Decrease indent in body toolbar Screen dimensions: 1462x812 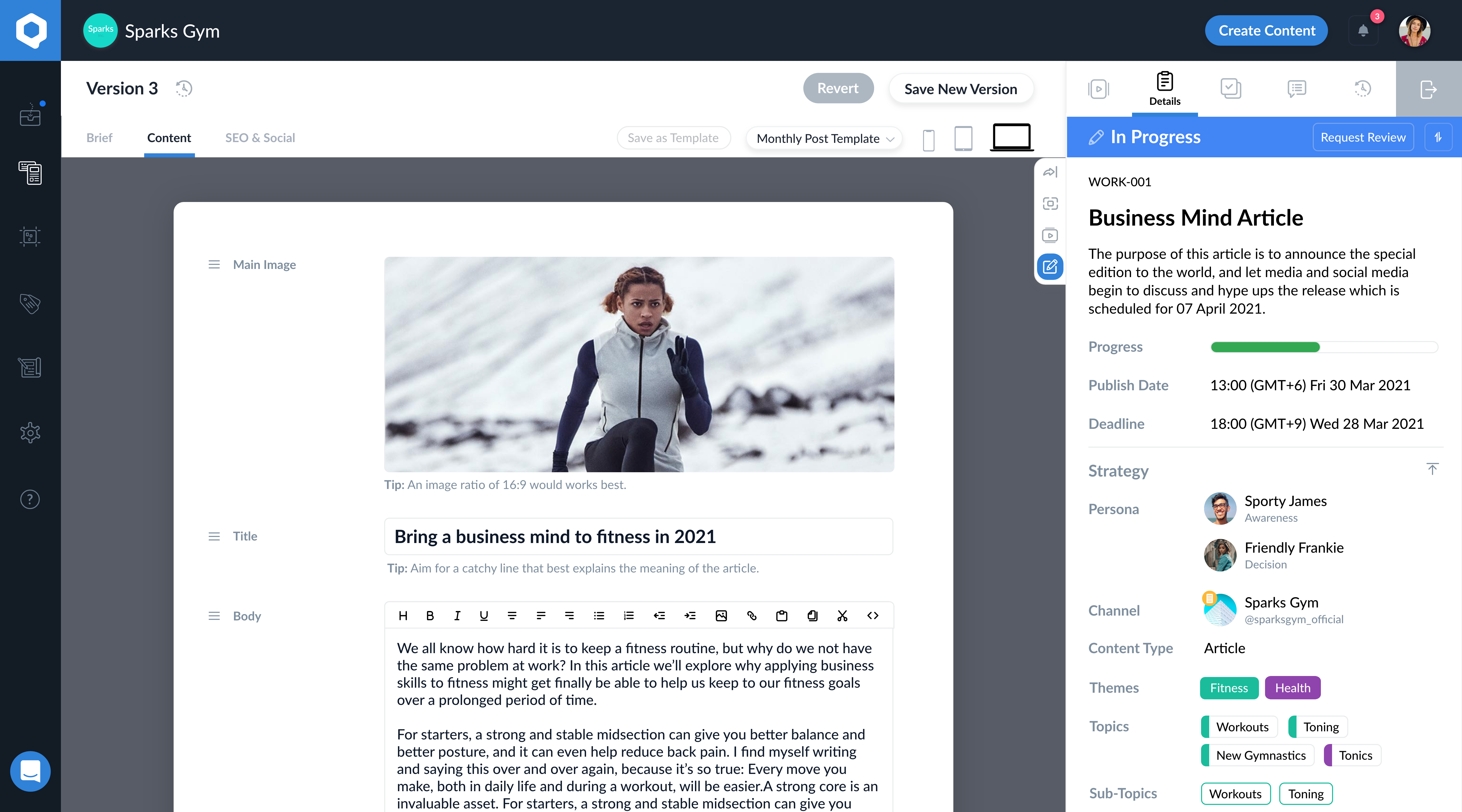tap(659, 616)
